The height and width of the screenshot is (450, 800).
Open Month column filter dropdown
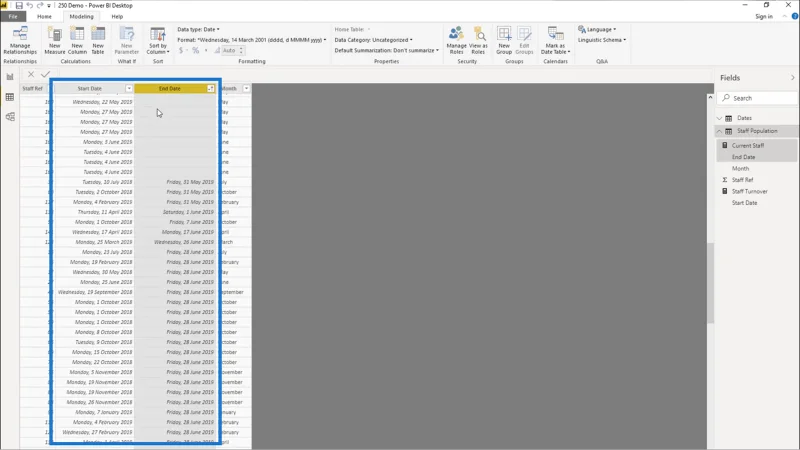point(246,89)
